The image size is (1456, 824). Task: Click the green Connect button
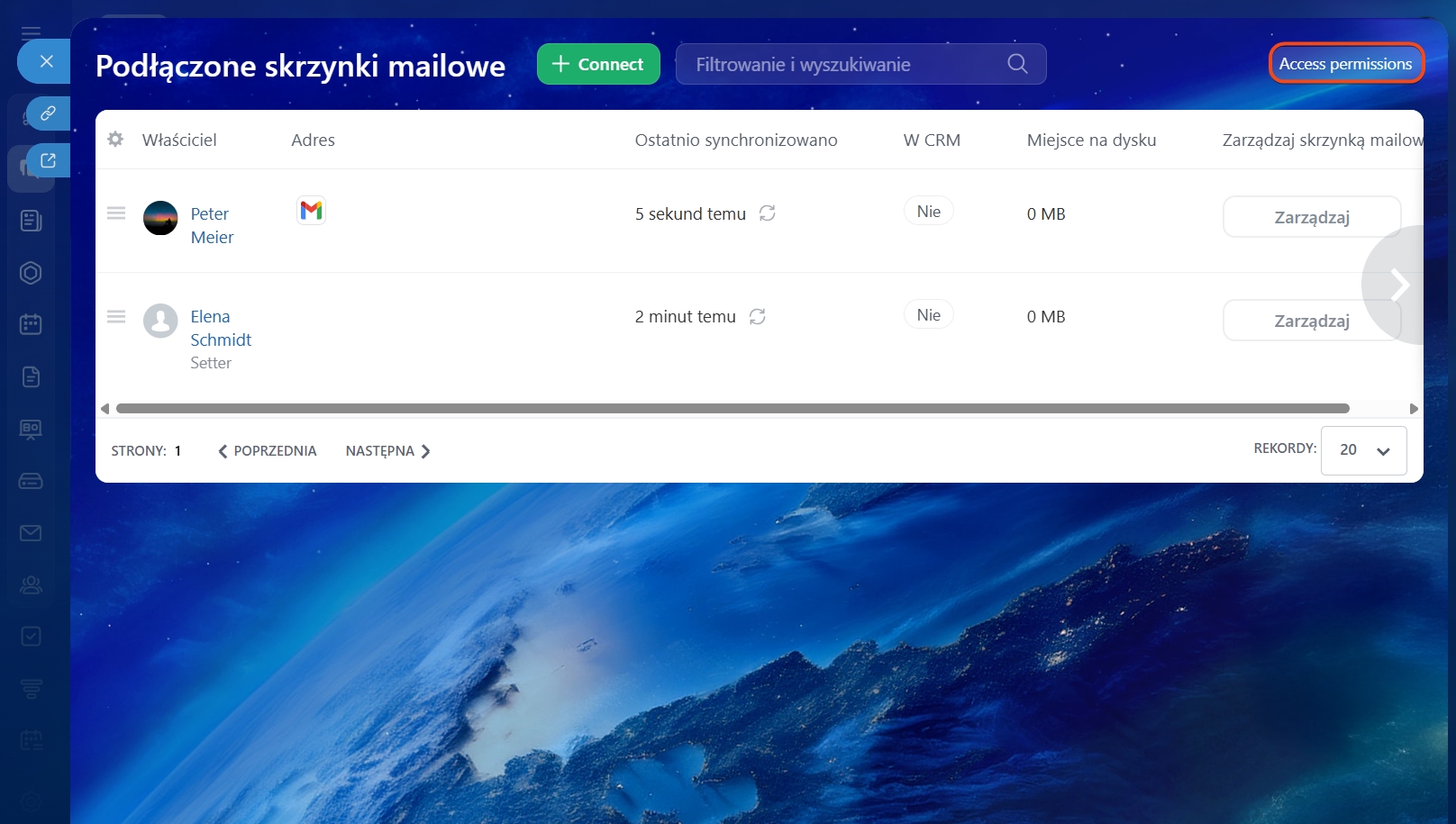(598, 64)
